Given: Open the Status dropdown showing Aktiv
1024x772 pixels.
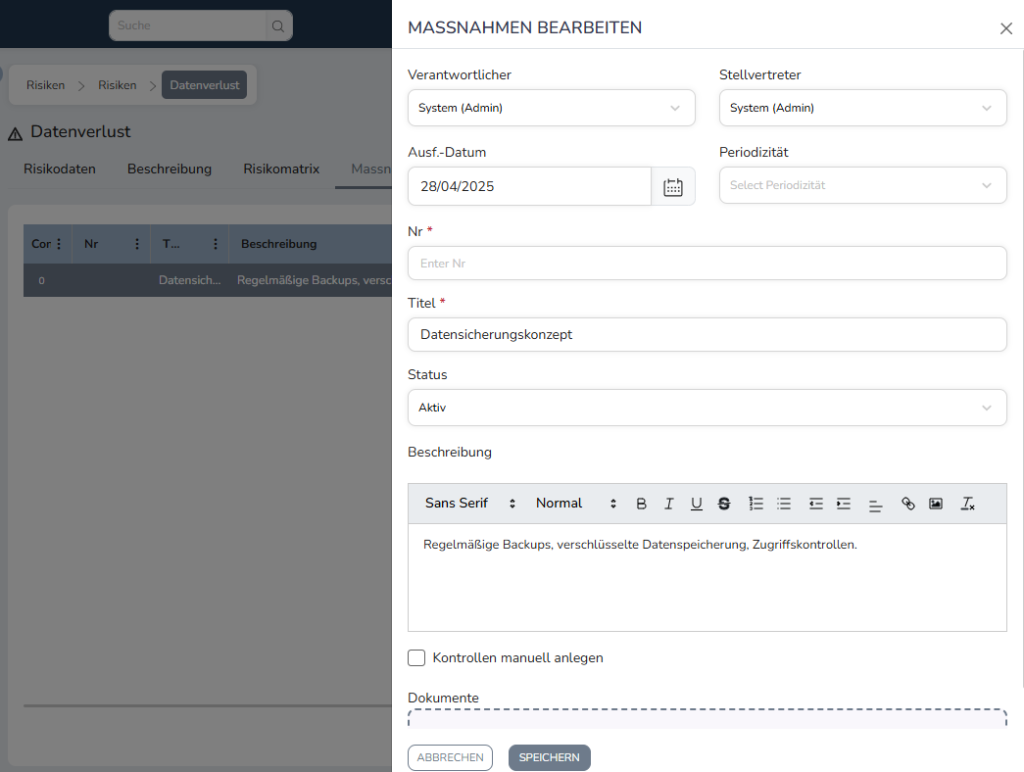Looking at the screenshot, I should click(706, 408).
